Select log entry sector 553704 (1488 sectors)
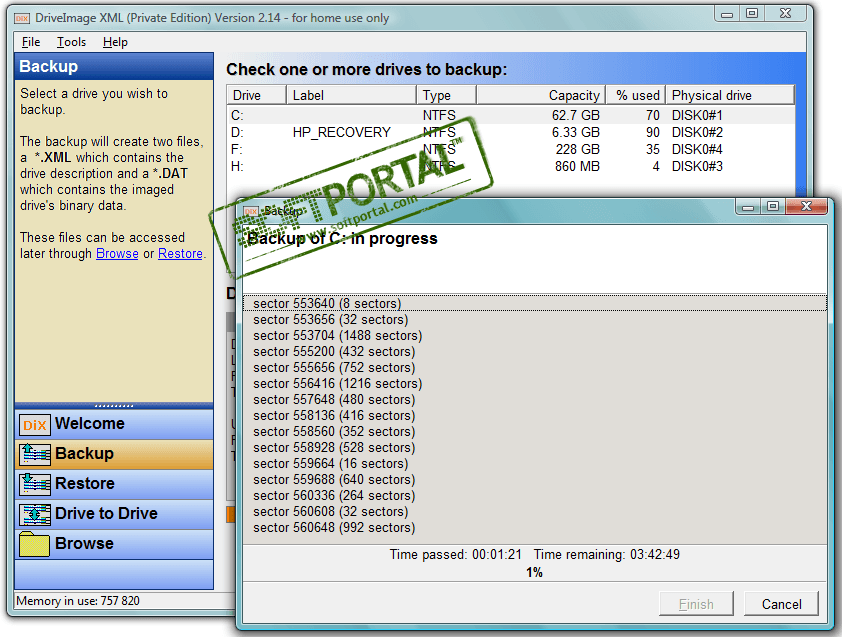 click(534, 336)
